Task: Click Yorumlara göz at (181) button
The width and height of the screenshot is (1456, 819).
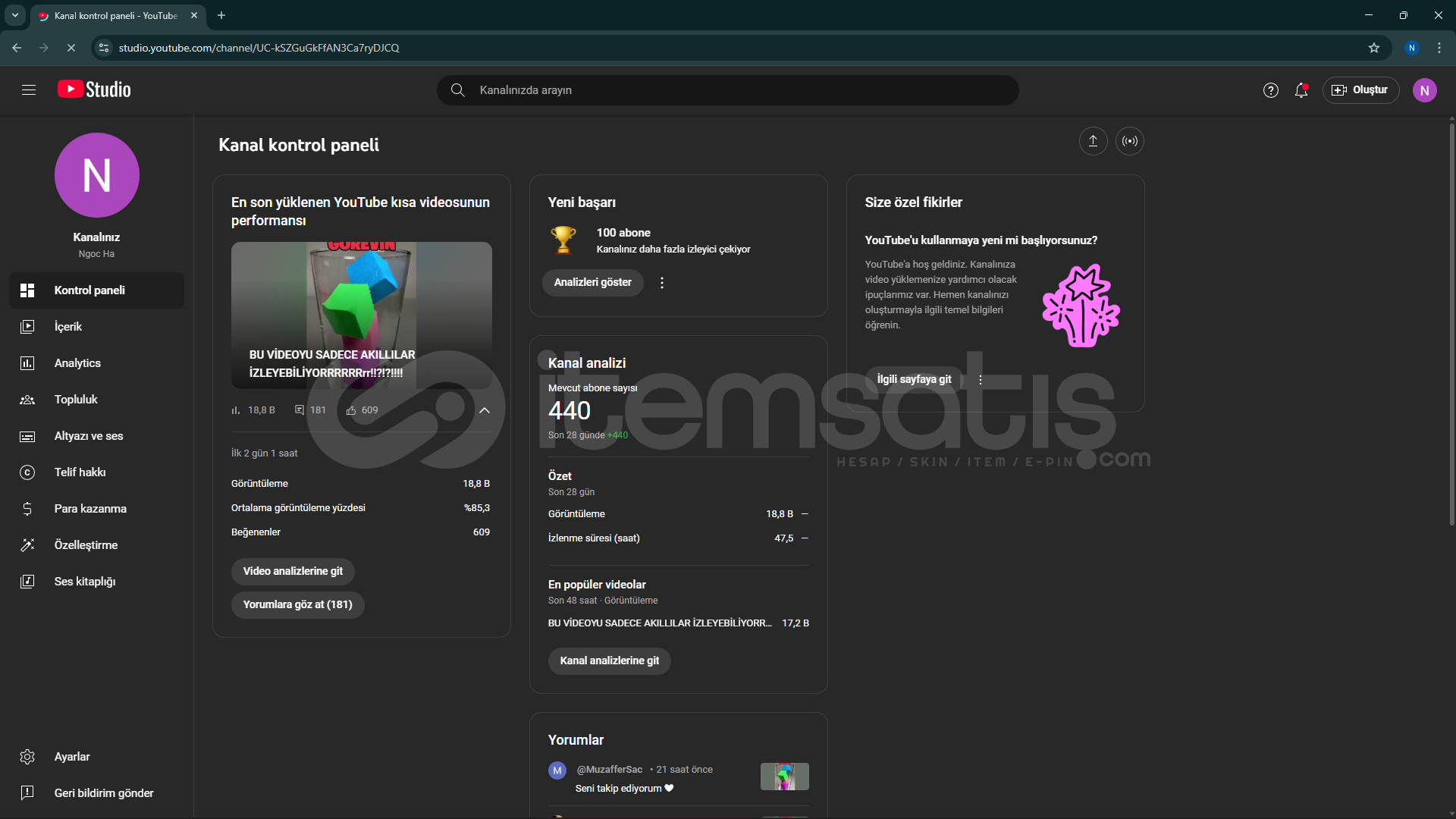Action: point(297,604)
